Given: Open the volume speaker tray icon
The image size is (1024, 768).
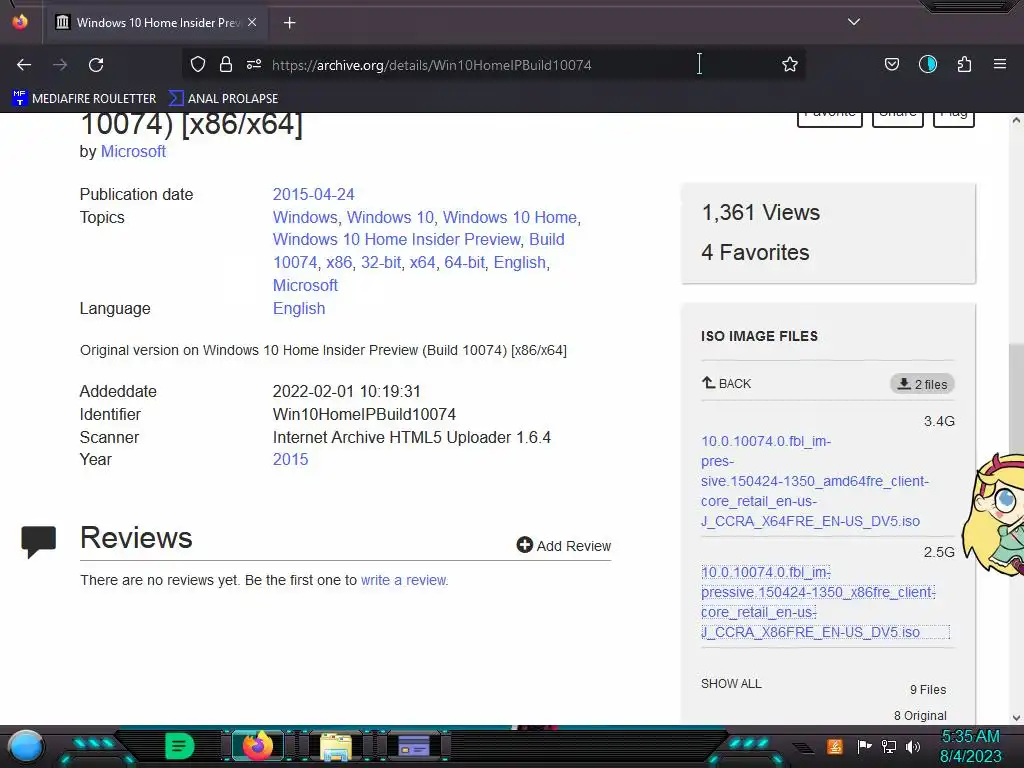Looking at the screenshot, I should pos(913,746).
